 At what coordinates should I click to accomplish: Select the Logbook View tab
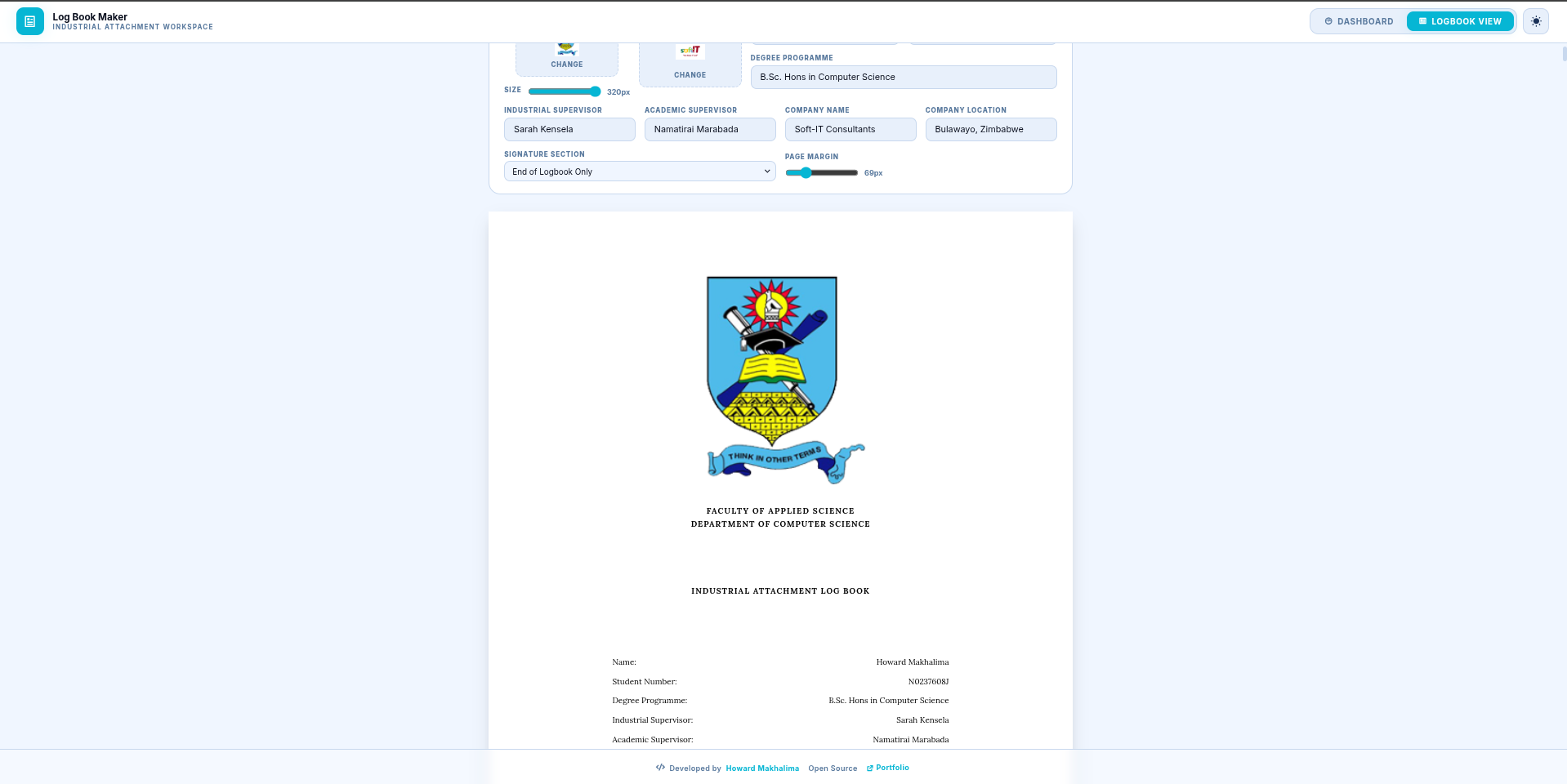(1460, 21)
